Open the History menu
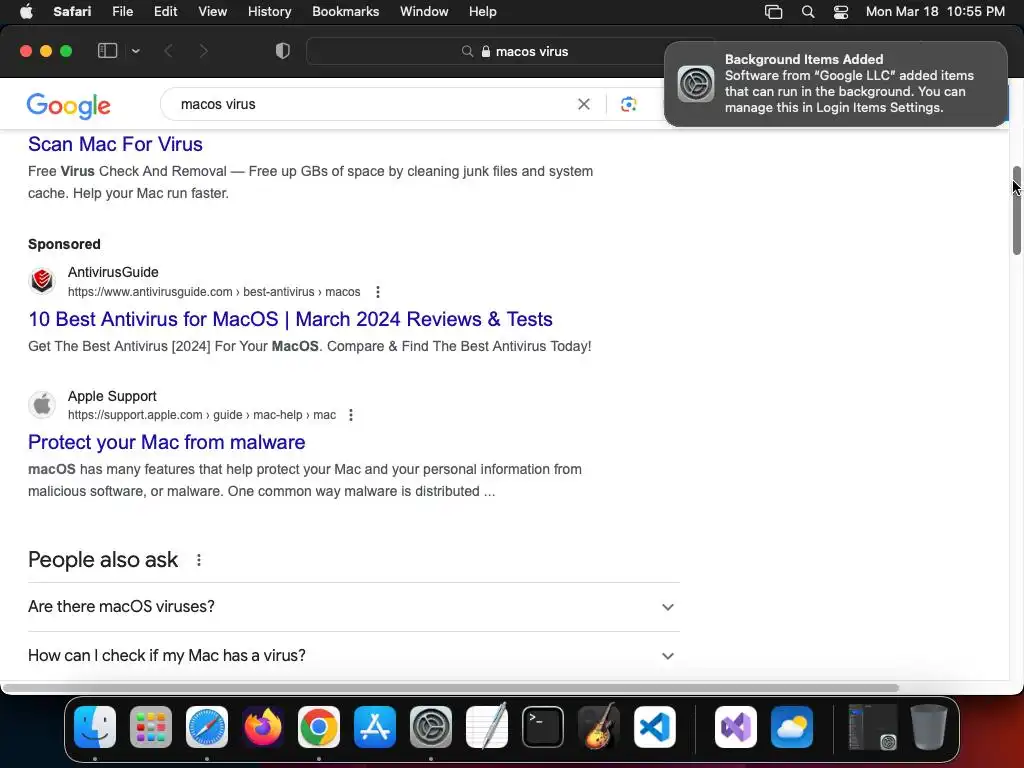The height and width of the screenshot is (768, 1024). tap(269, 12)
